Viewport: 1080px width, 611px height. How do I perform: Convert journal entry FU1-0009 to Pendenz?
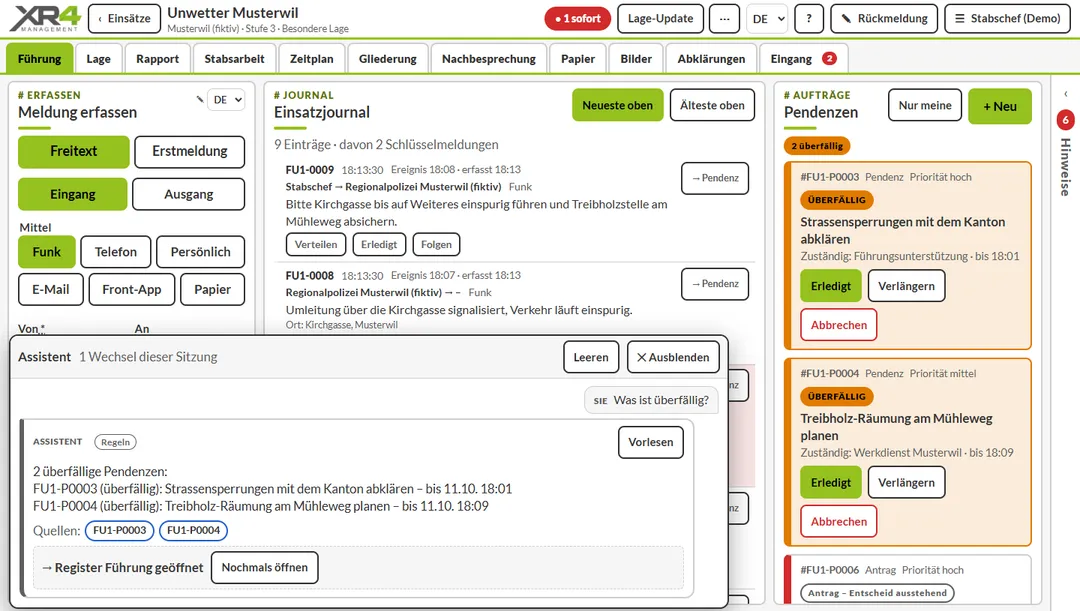click(715, 178)
